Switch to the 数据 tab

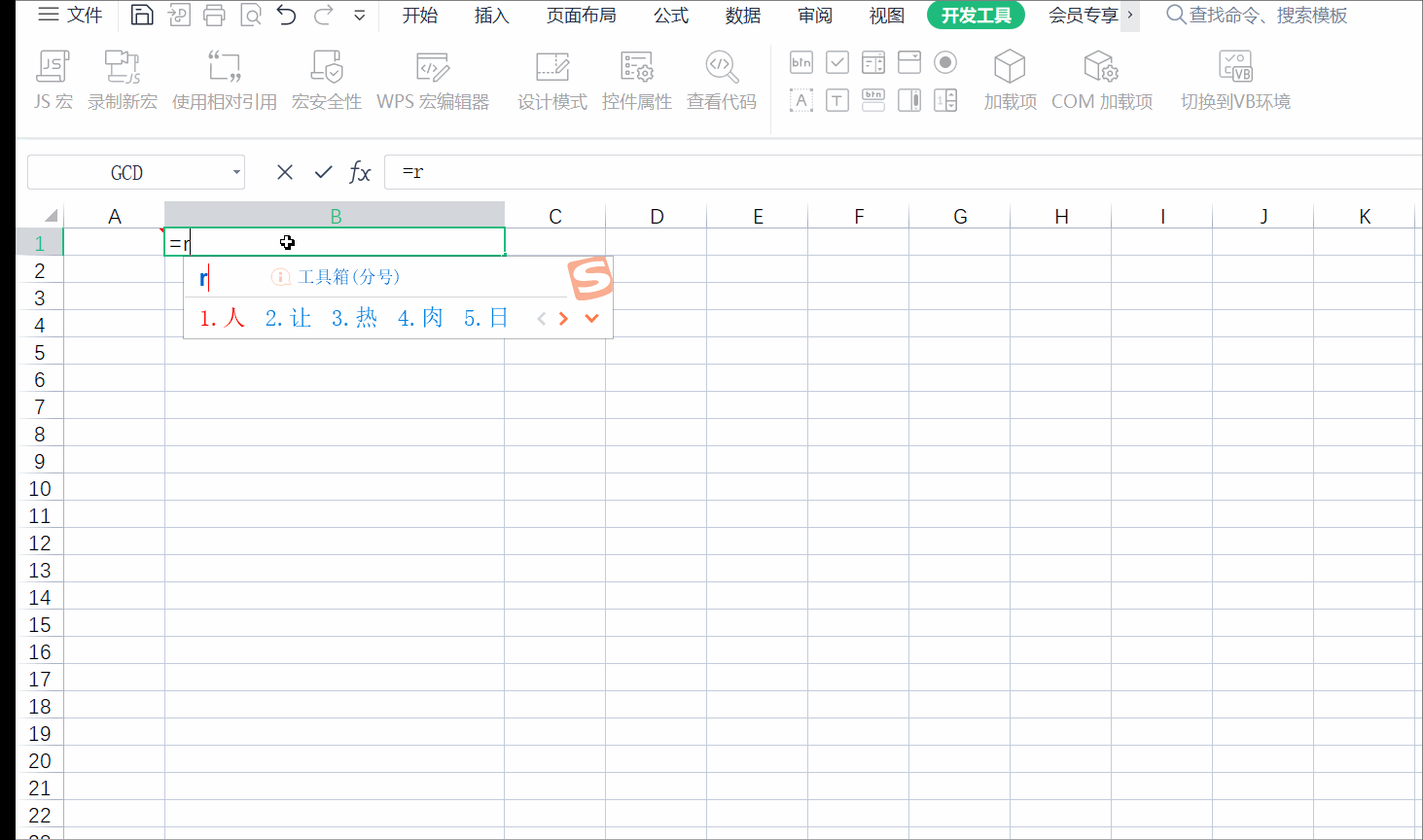click(743, 16)
